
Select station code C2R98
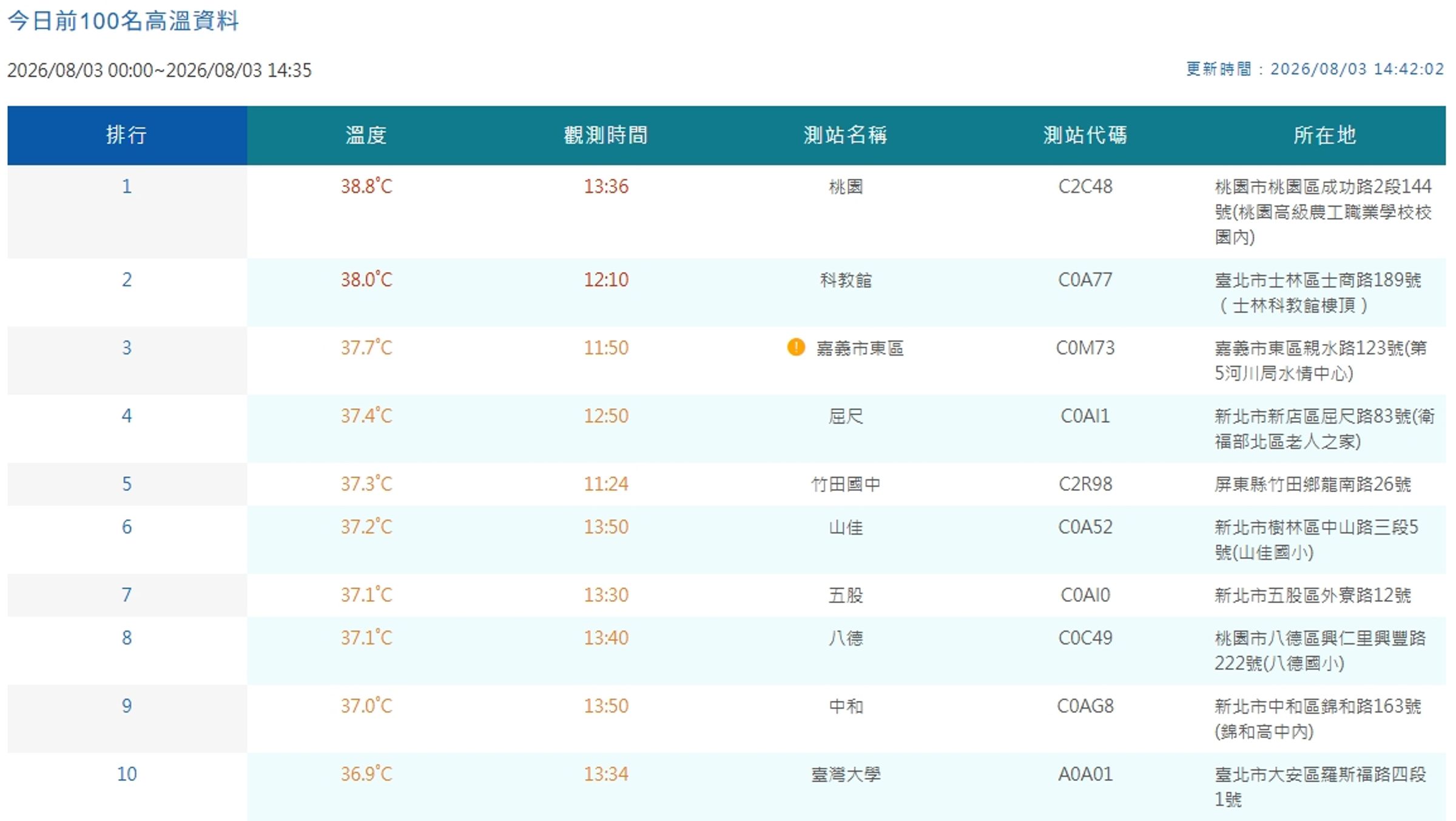1085,484
